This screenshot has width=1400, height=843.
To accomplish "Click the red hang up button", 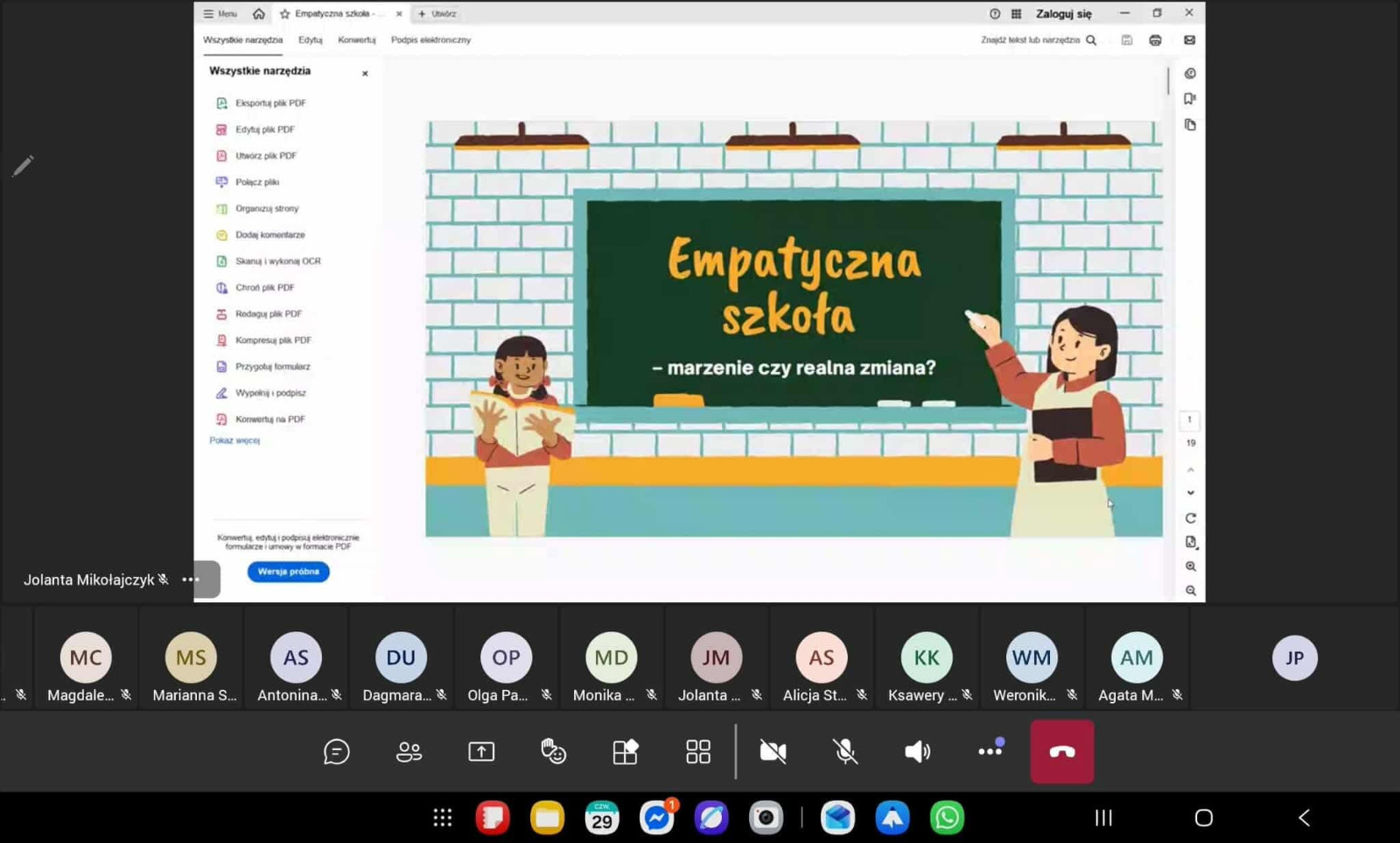I will [1061, 751].
